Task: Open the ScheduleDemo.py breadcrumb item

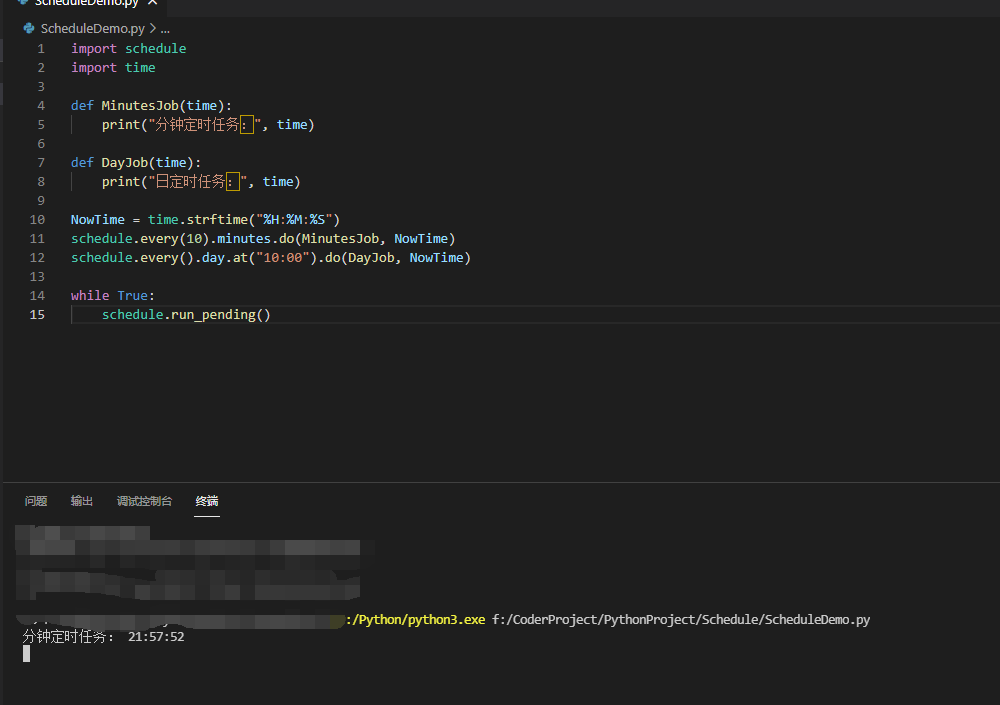Action: (92, 28)
